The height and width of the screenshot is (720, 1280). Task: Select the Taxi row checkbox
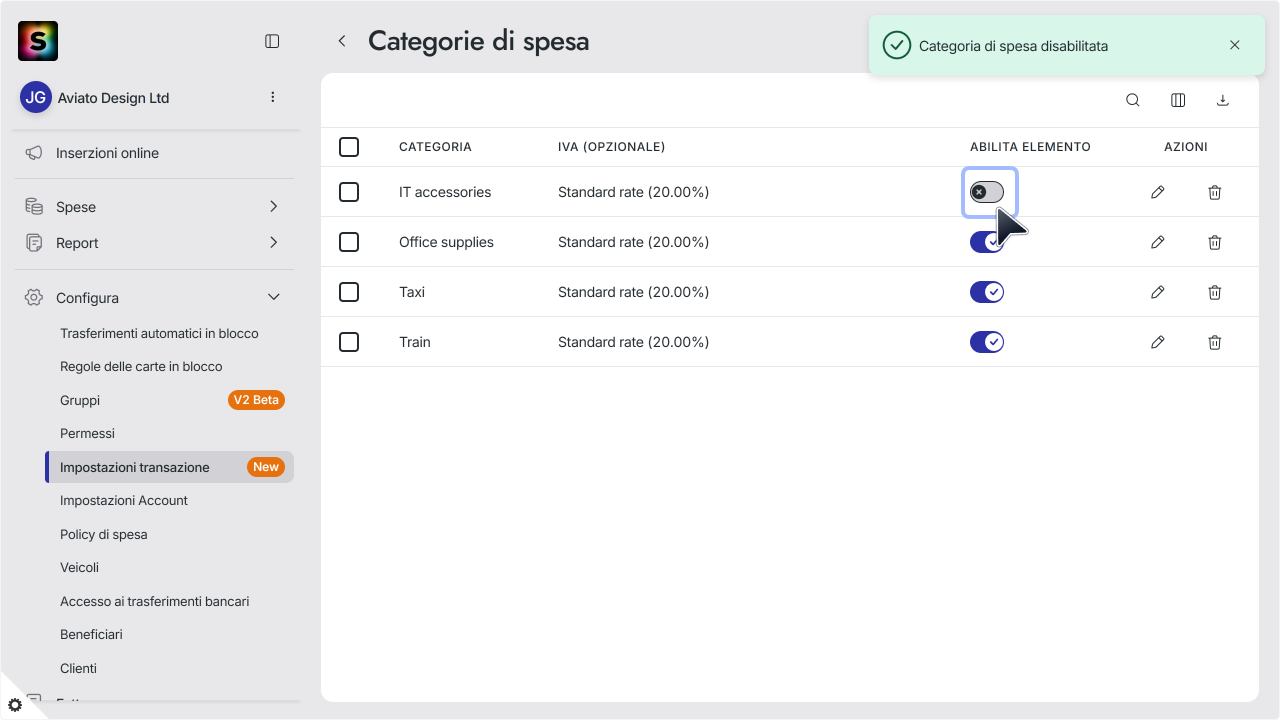coord(349,292)
